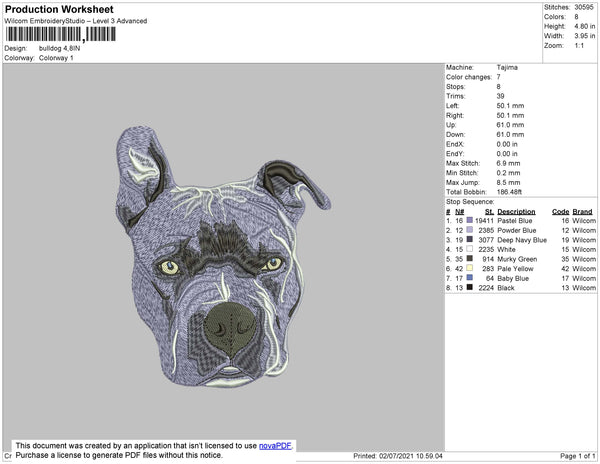Click the 'Color changes:' label
Viewport: 600px width, 464px height.
(469, 77)
